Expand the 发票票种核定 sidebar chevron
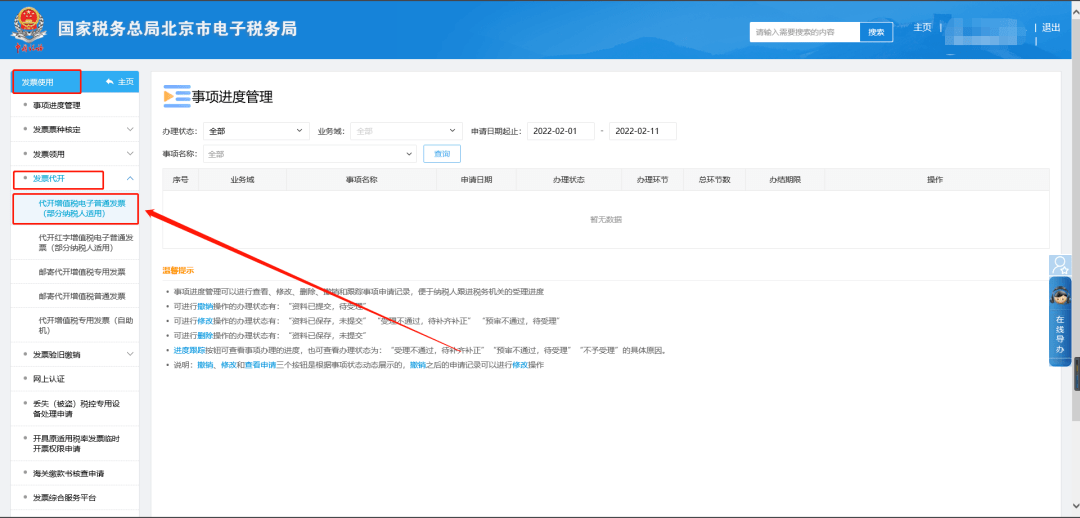The image size is (1080, 518). pyautogui.click(x=130, y=129)
